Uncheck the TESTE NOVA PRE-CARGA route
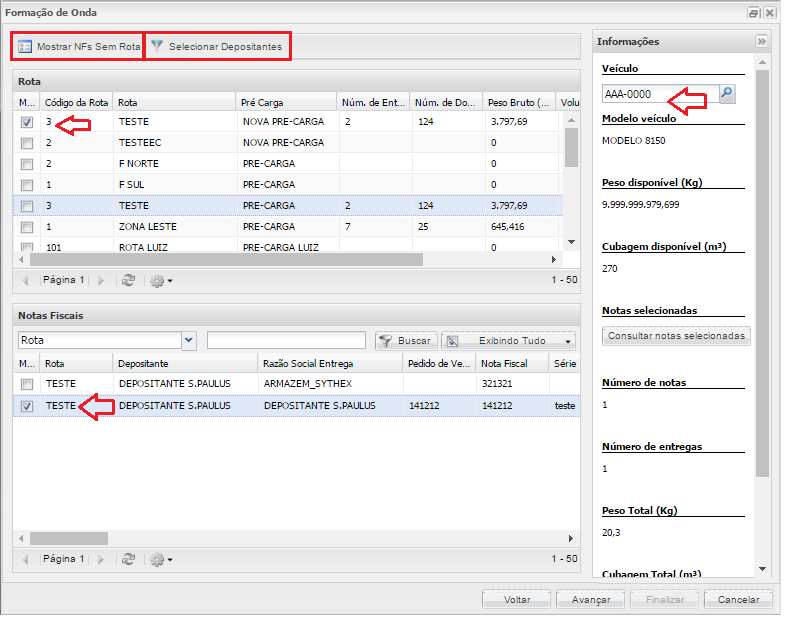The height and width of the screenshot is (619, 785). [27, 122]
